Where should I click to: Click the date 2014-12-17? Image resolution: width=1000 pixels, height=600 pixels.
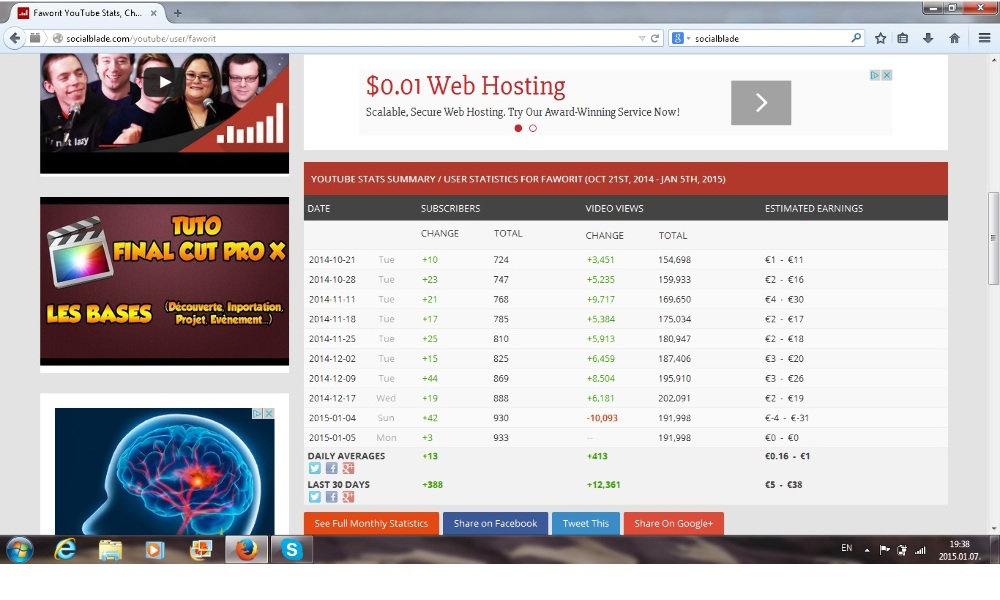click(332, 398)
